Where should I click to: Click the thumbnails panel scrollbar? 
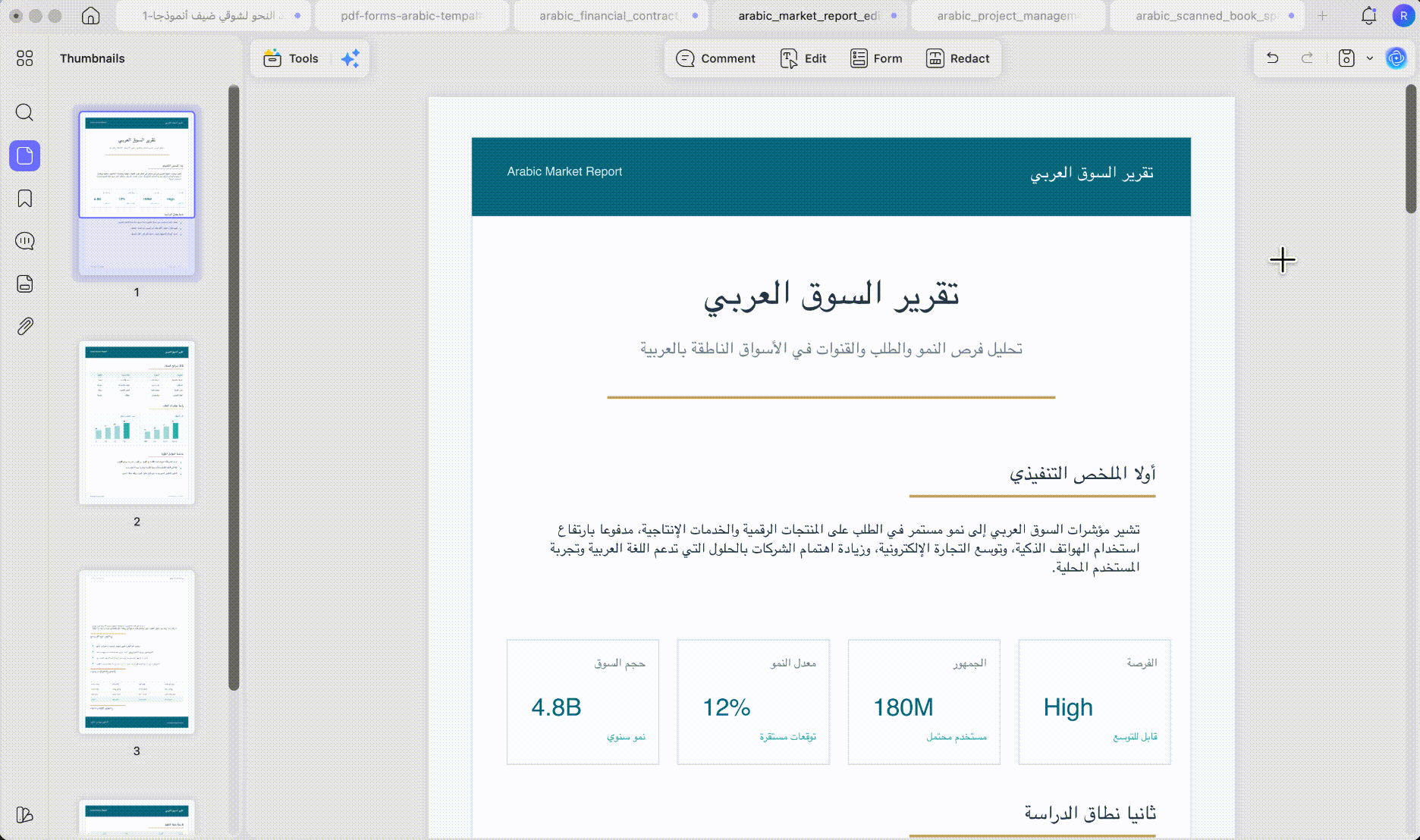[234, 387]
